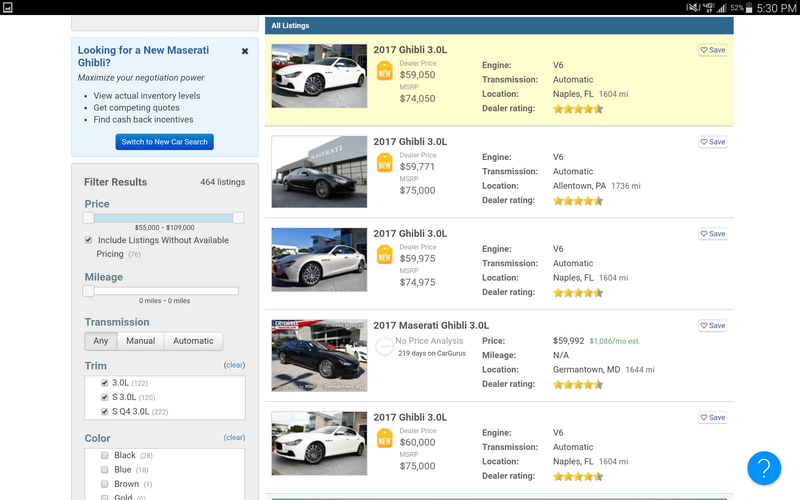Click NEW tag icon on $59,771 listing
This screenshot has width=800, height=500.
point(385,163)
